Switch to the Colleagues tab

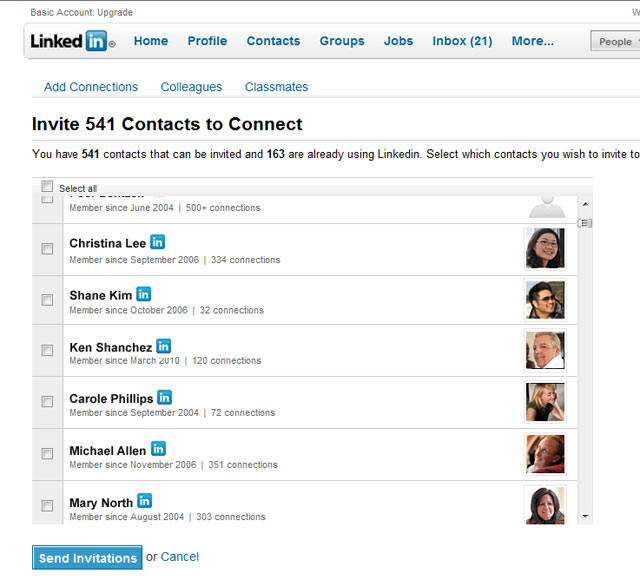click(x=191, y=87)
